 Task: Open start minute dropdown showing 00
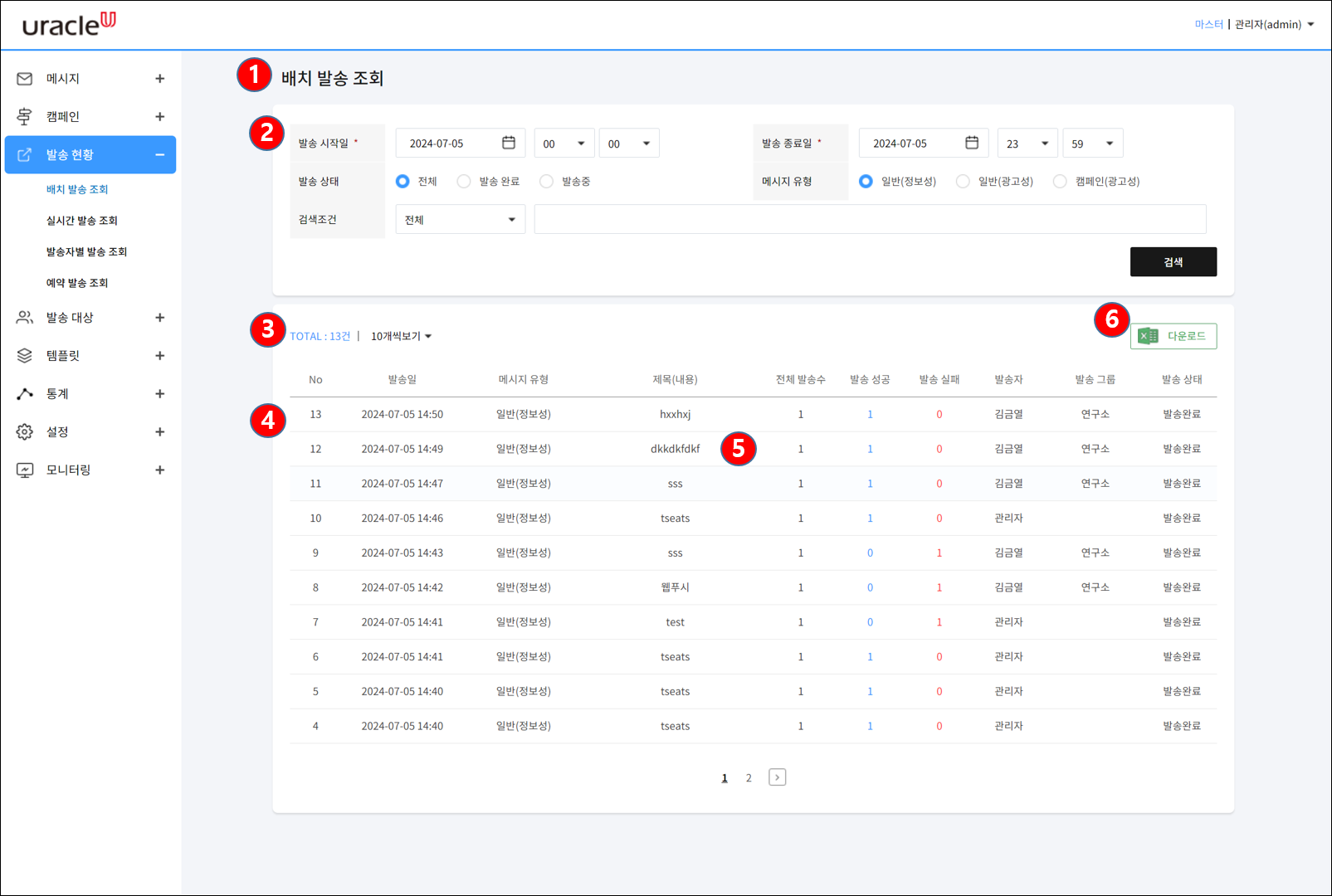click(629, 144)
